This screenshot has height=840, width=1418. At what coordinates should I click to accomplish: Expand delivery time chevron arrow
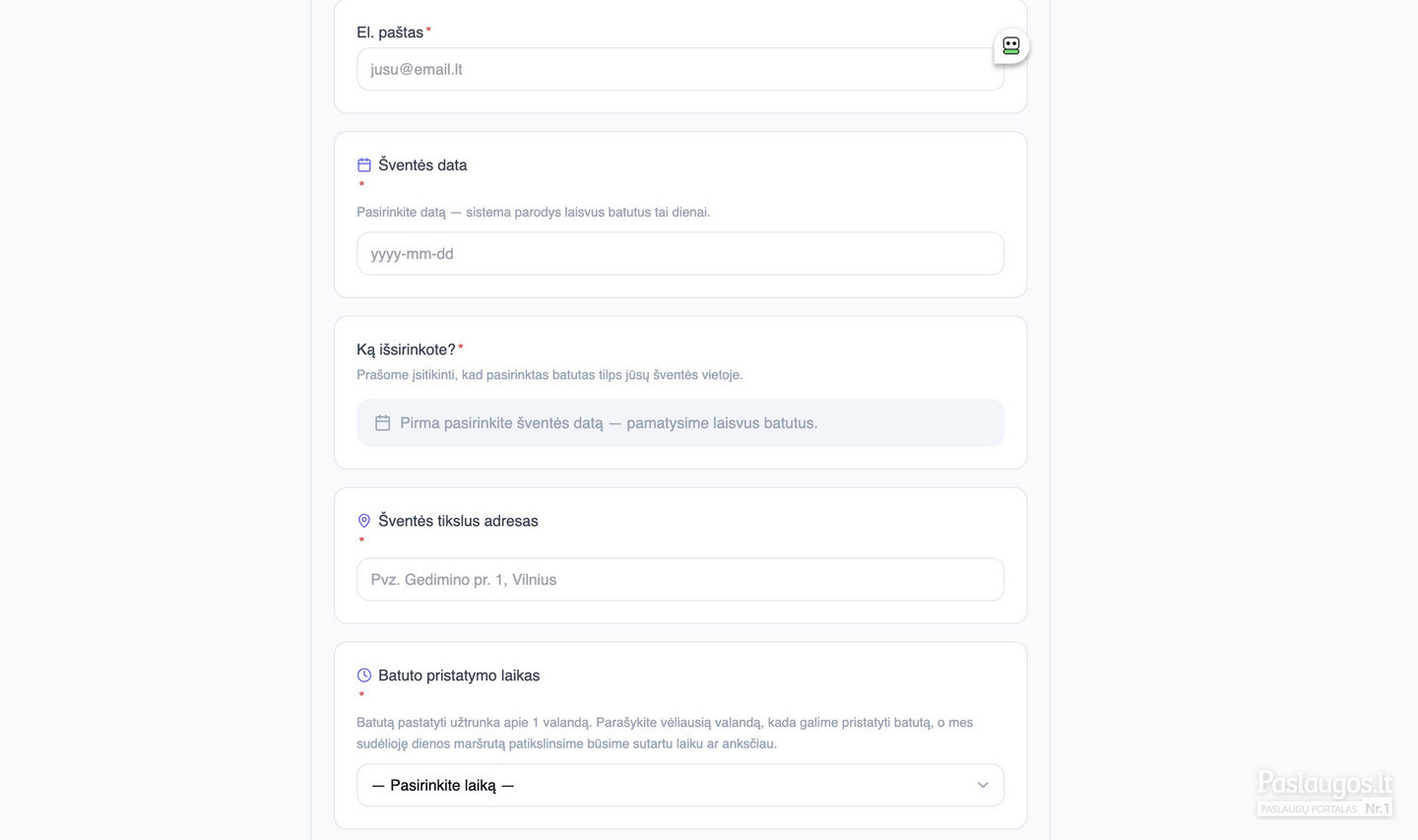pyautogui.click(x=983, y=785)
